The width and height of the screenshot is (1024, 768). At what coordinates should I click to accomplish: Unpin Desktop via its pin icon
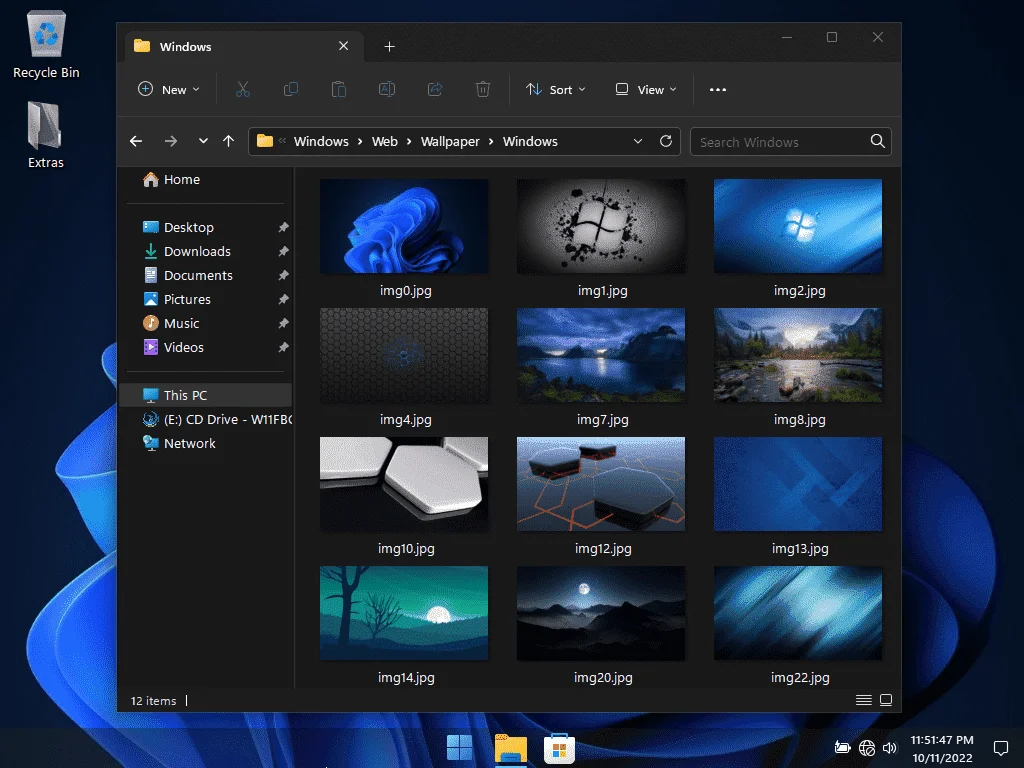point(283,227)
